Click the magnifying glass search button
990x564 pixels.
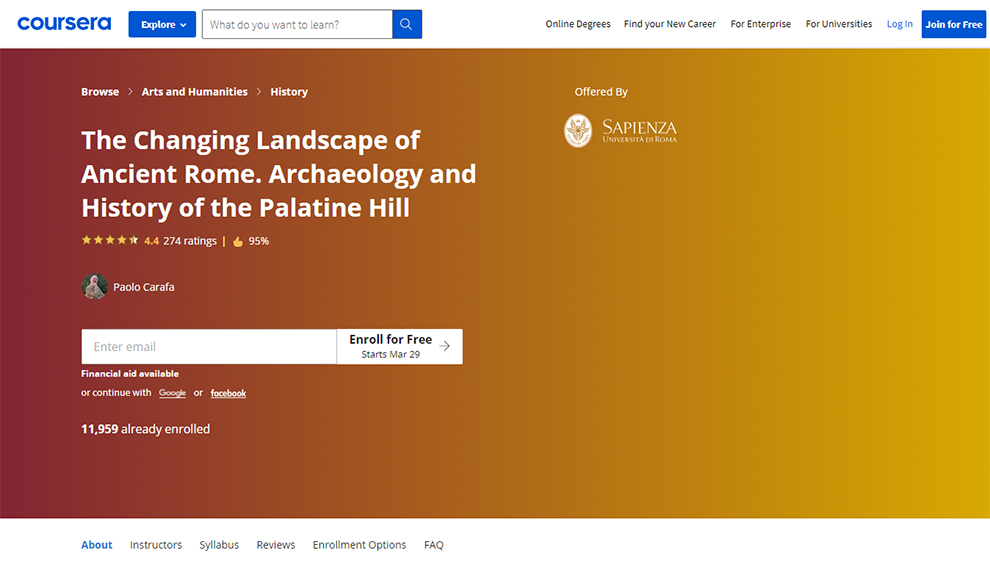click(407, 24)
